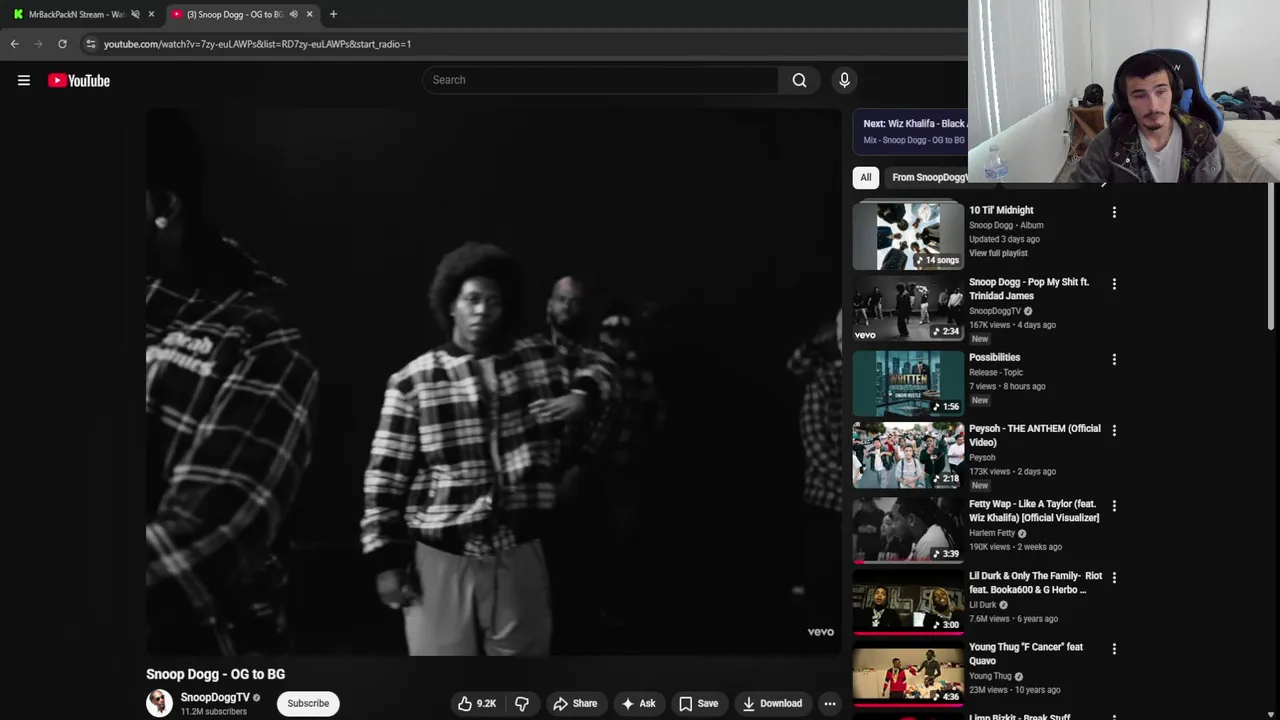The width and height of the screenshot is (1280, 720).
Task: Close the MrBackPackN Stream tab
Action: 151,14
